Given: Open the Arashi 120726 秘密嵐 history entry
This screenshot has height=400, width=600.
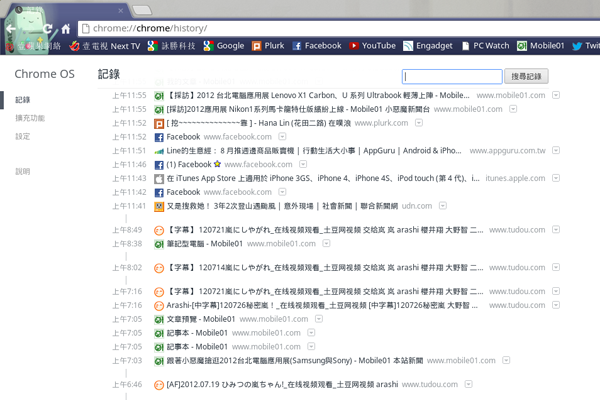Looking at the screenshot, I should point(322,305).
